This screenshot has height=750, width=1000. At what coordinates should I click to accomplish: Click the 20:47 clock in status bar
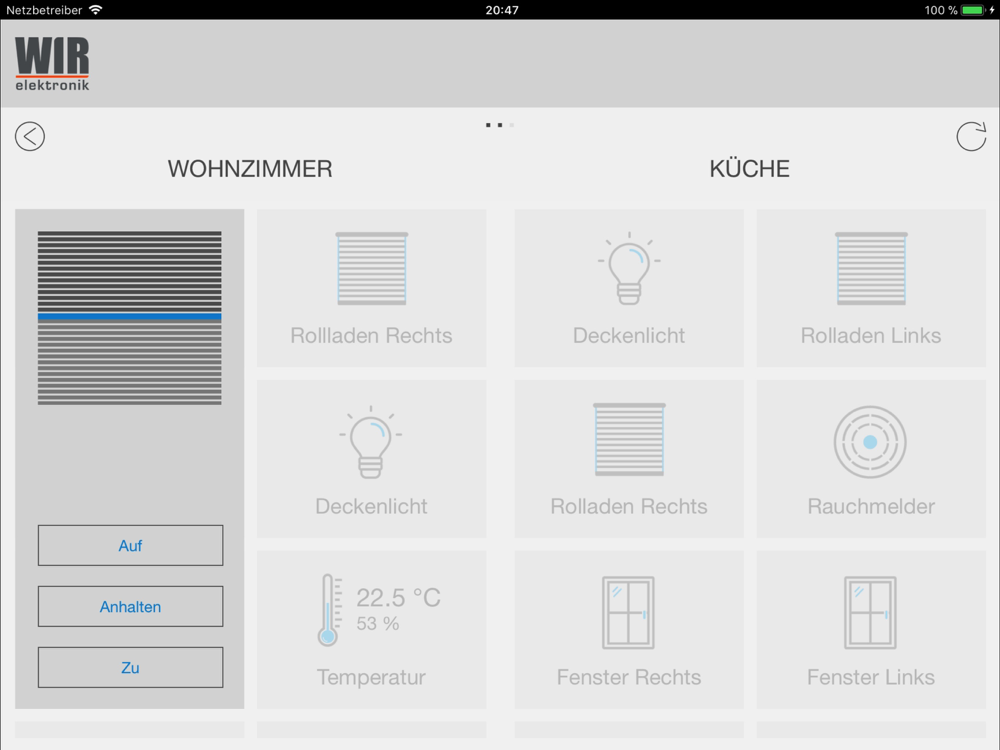click(x=502, y=10)
